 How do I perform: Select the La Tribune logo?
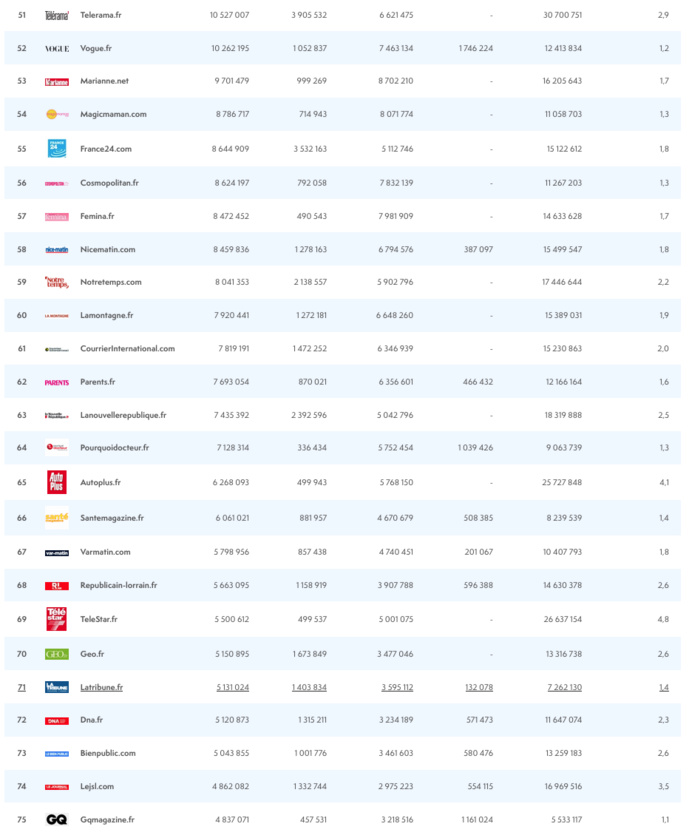[x=57, y=687]
